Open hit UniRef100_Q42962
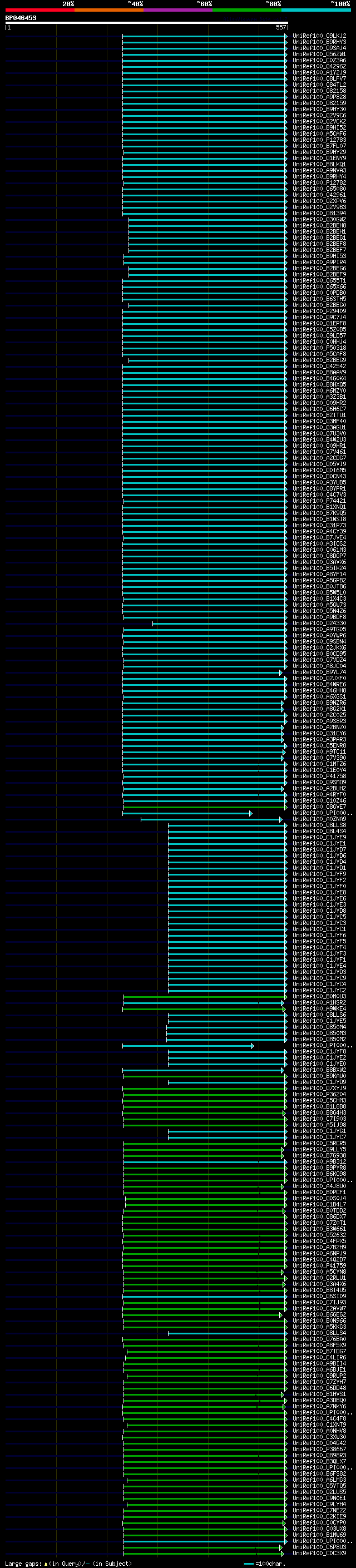 click(x=319, y=66)
